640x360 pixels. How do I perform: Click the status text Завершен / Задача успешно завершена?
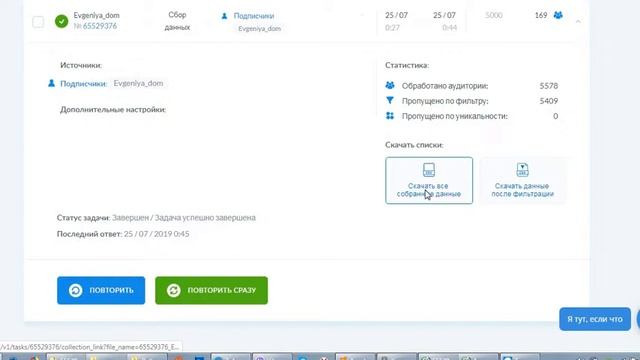click(184, 218)
